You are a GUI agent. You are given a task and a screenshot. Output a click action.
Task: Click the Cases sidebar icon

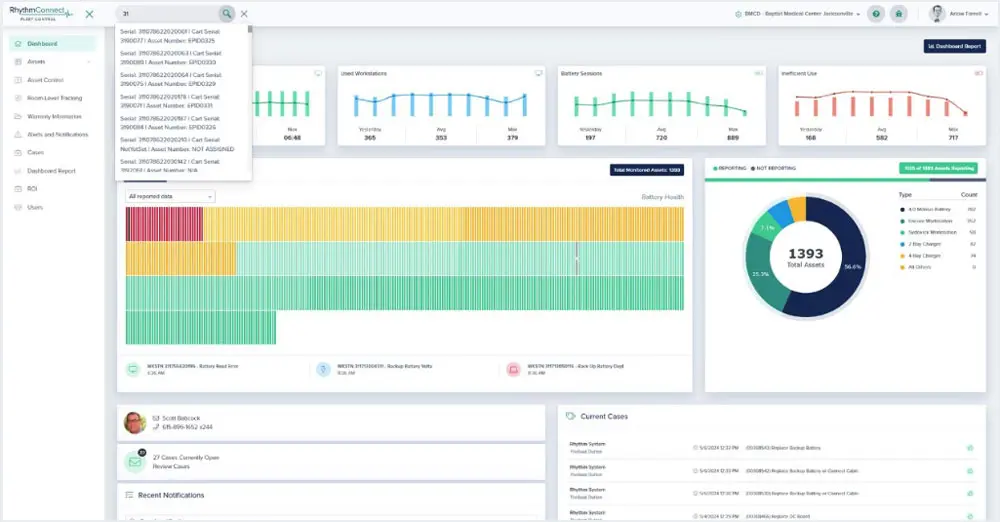(18, 153)
